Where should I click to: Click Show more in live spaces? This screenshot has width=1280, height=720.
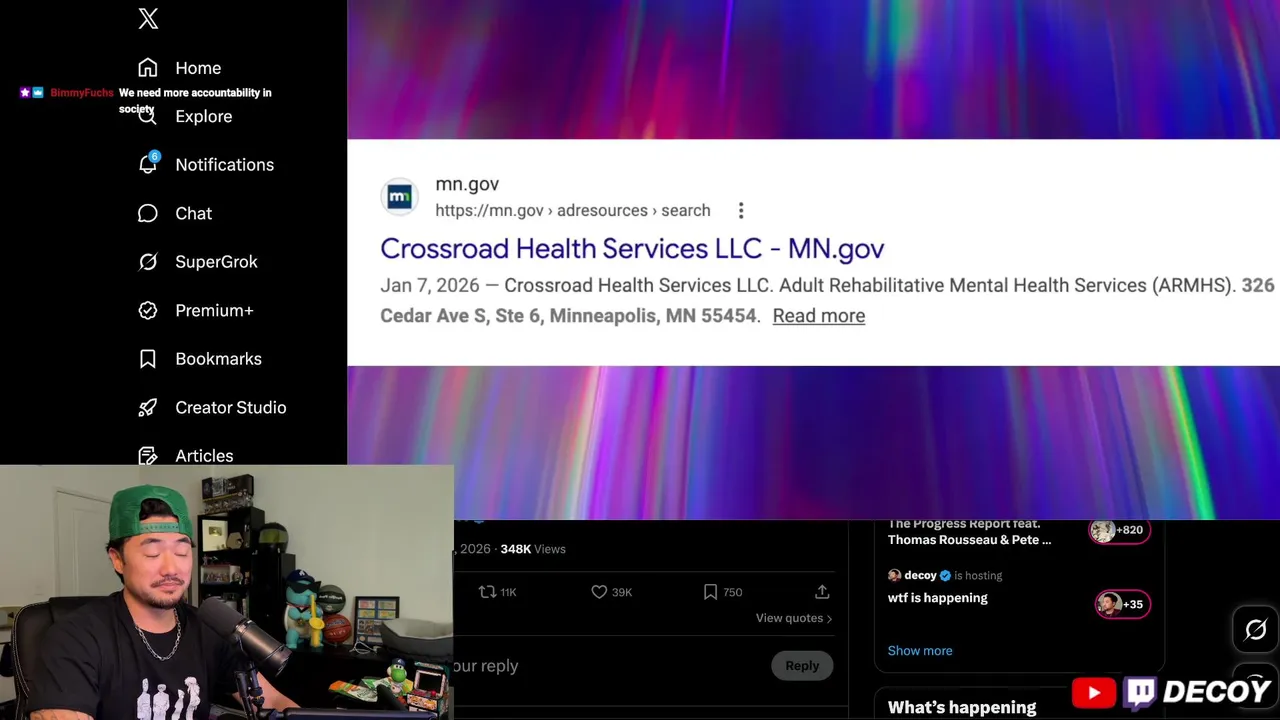(x=920, y=651)
